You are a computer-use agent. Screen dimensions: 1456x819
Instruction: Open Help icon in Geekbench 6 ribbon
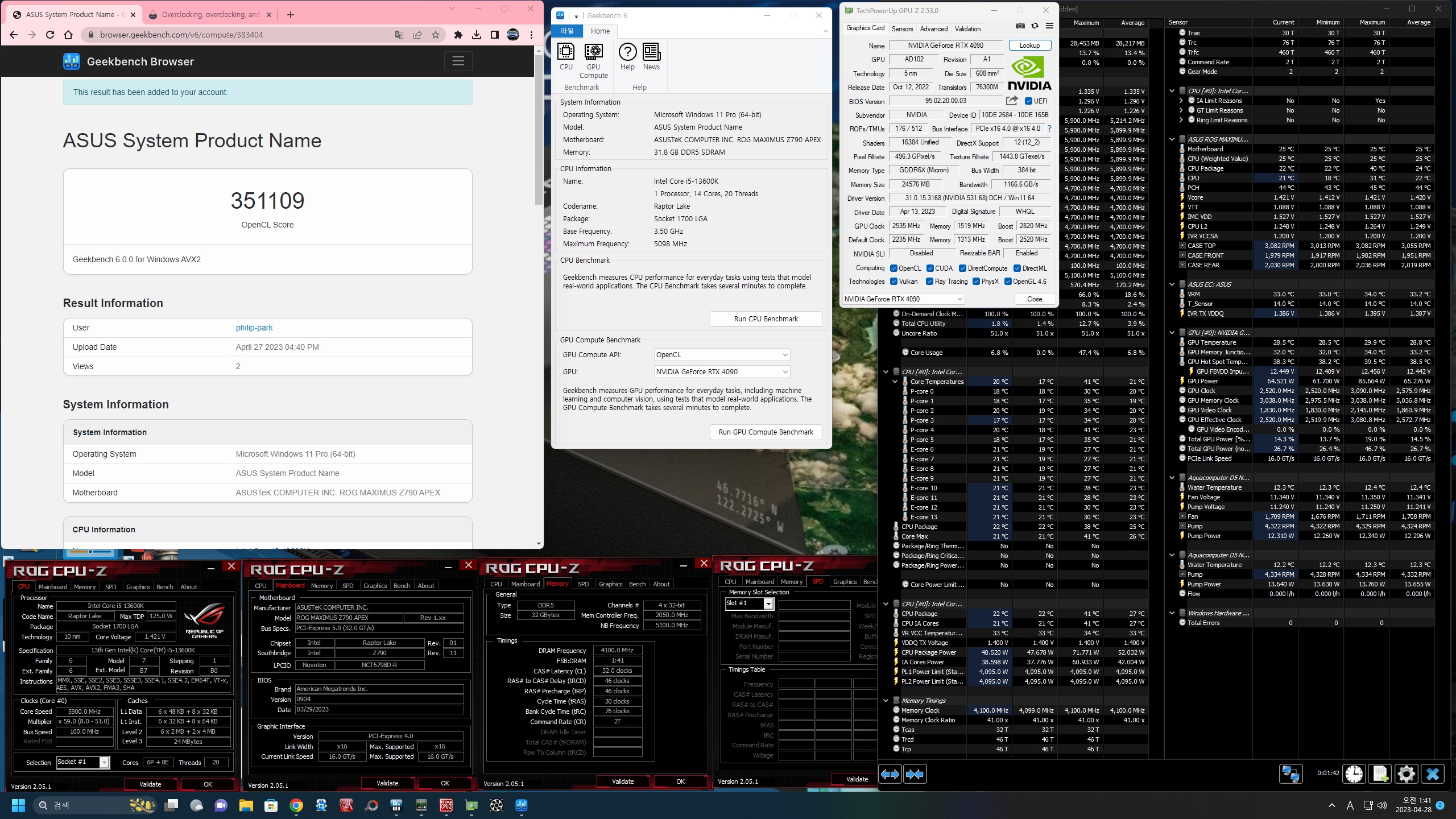(627, 56)
